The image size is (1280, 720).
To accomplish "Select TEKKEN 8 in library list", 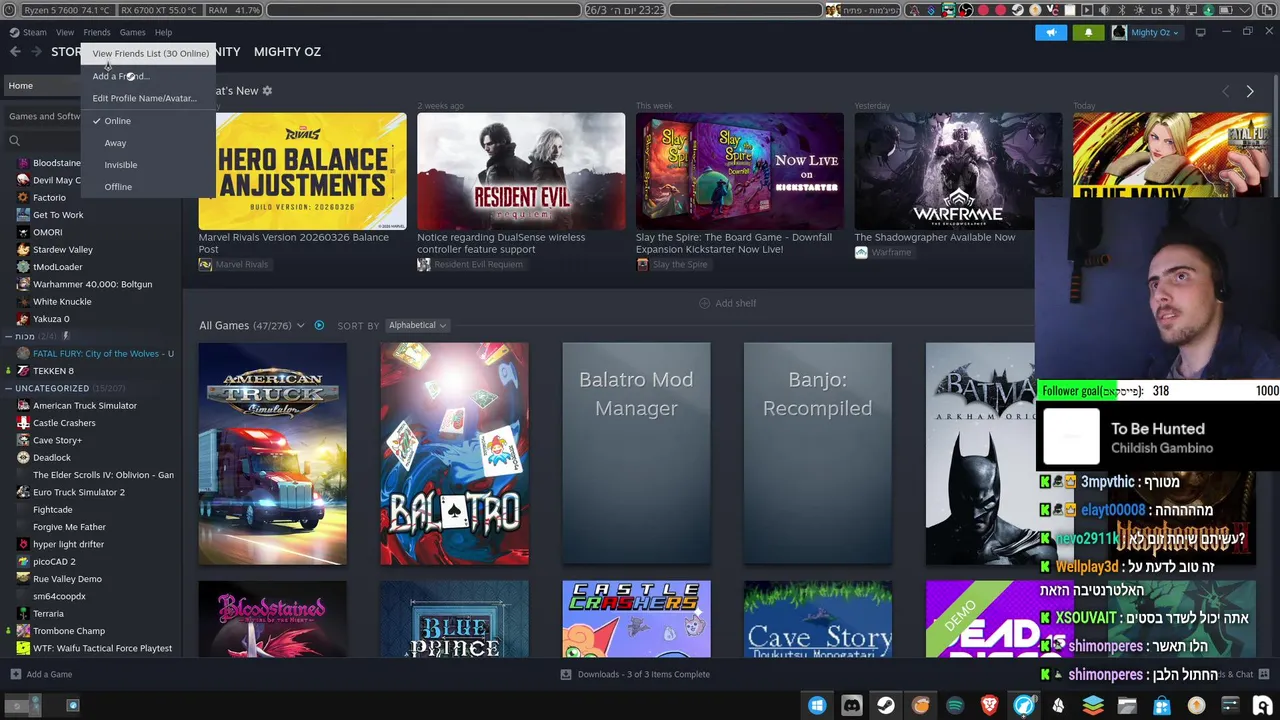I will 53,371.
